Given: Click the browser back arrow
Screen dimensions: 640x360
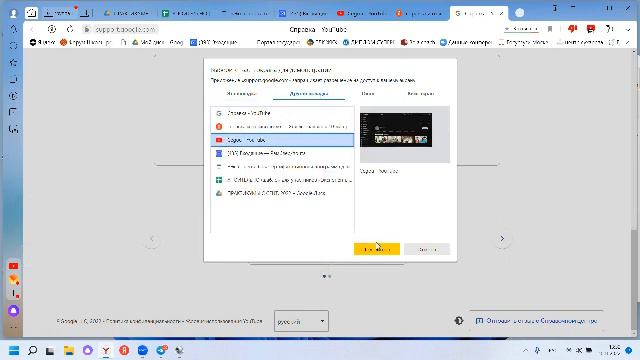Looking at the screenshot, I should 32,29.
